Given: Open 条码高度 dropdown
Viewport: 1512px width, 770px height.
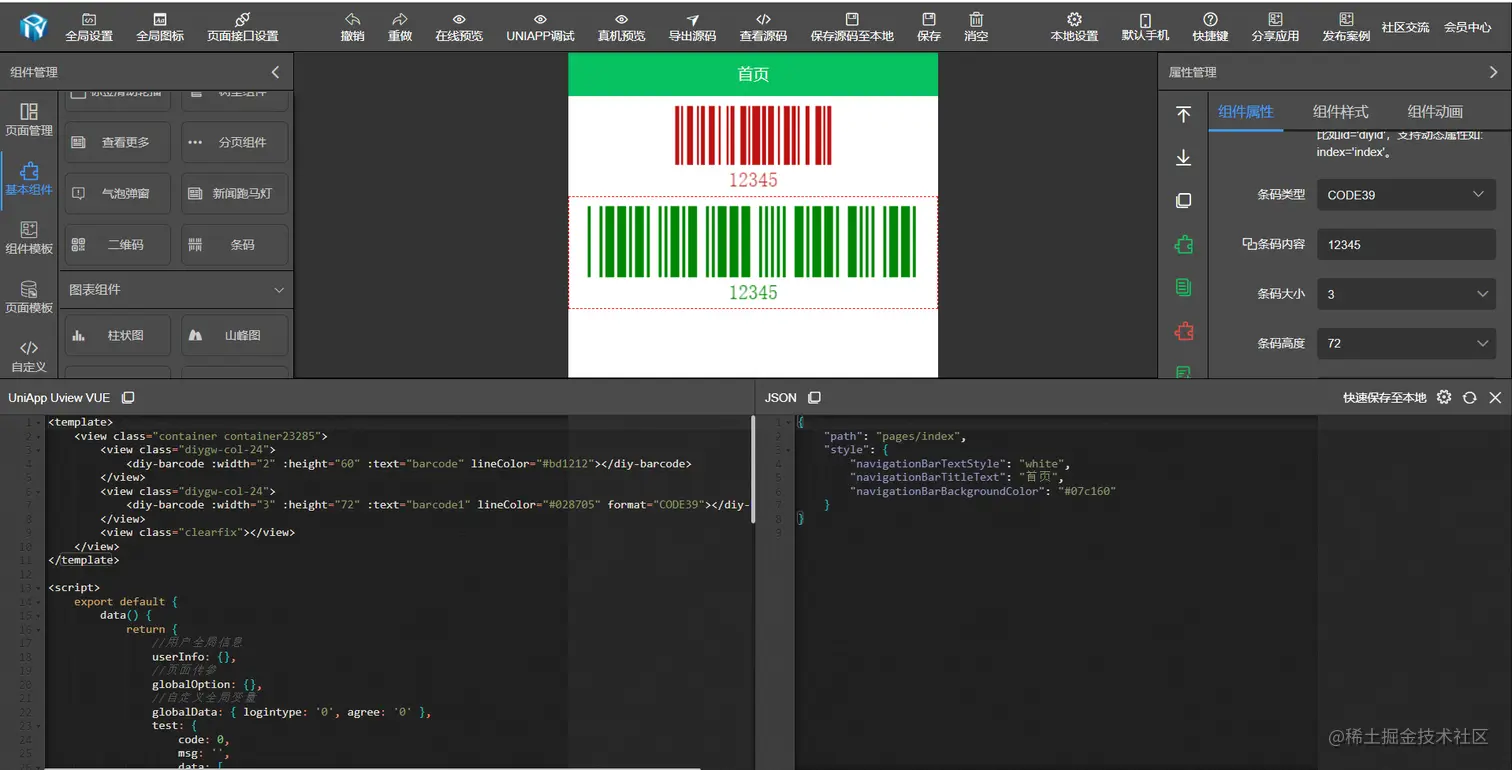Looking at the screenshot, I should [1406, 343].
